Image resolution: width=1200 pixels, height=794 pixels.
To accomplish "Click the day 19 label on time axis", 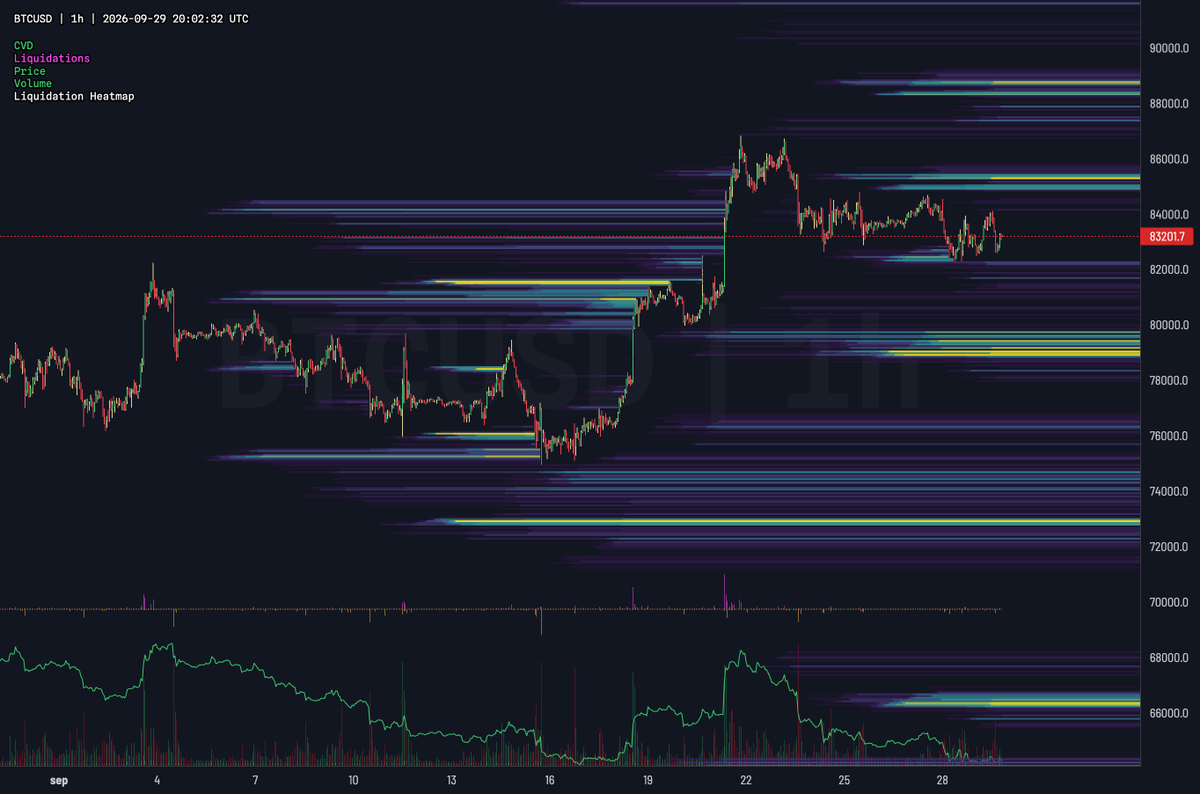I will point(648,779).
